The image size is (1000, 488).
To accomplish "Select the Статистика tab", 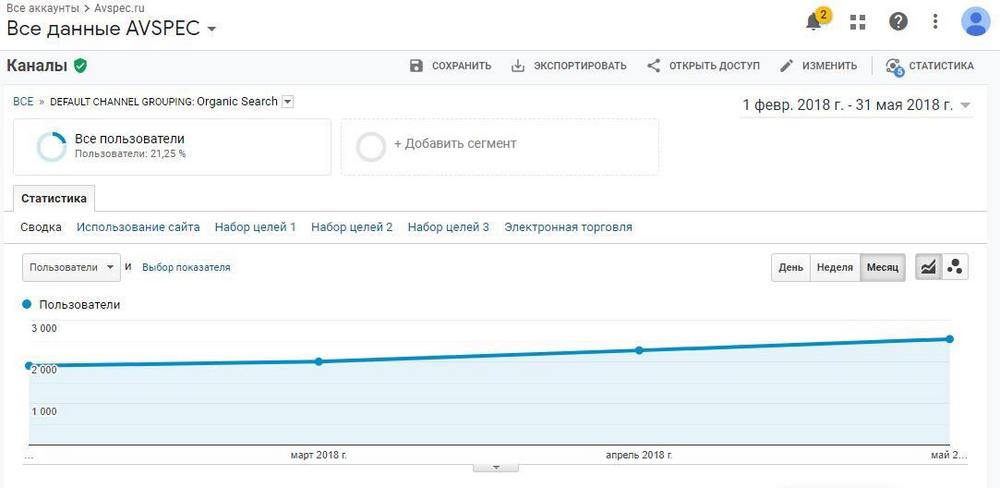I will (54, 198).
